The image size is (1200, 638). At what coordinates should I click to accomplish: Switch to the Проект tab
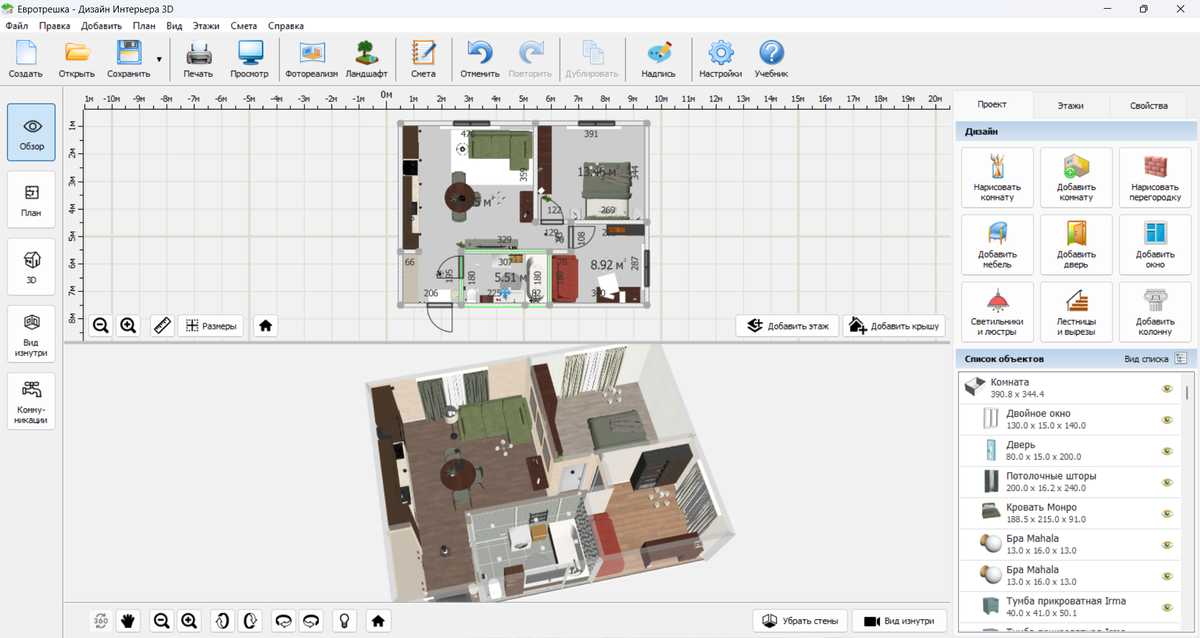(x=992, y=105)
